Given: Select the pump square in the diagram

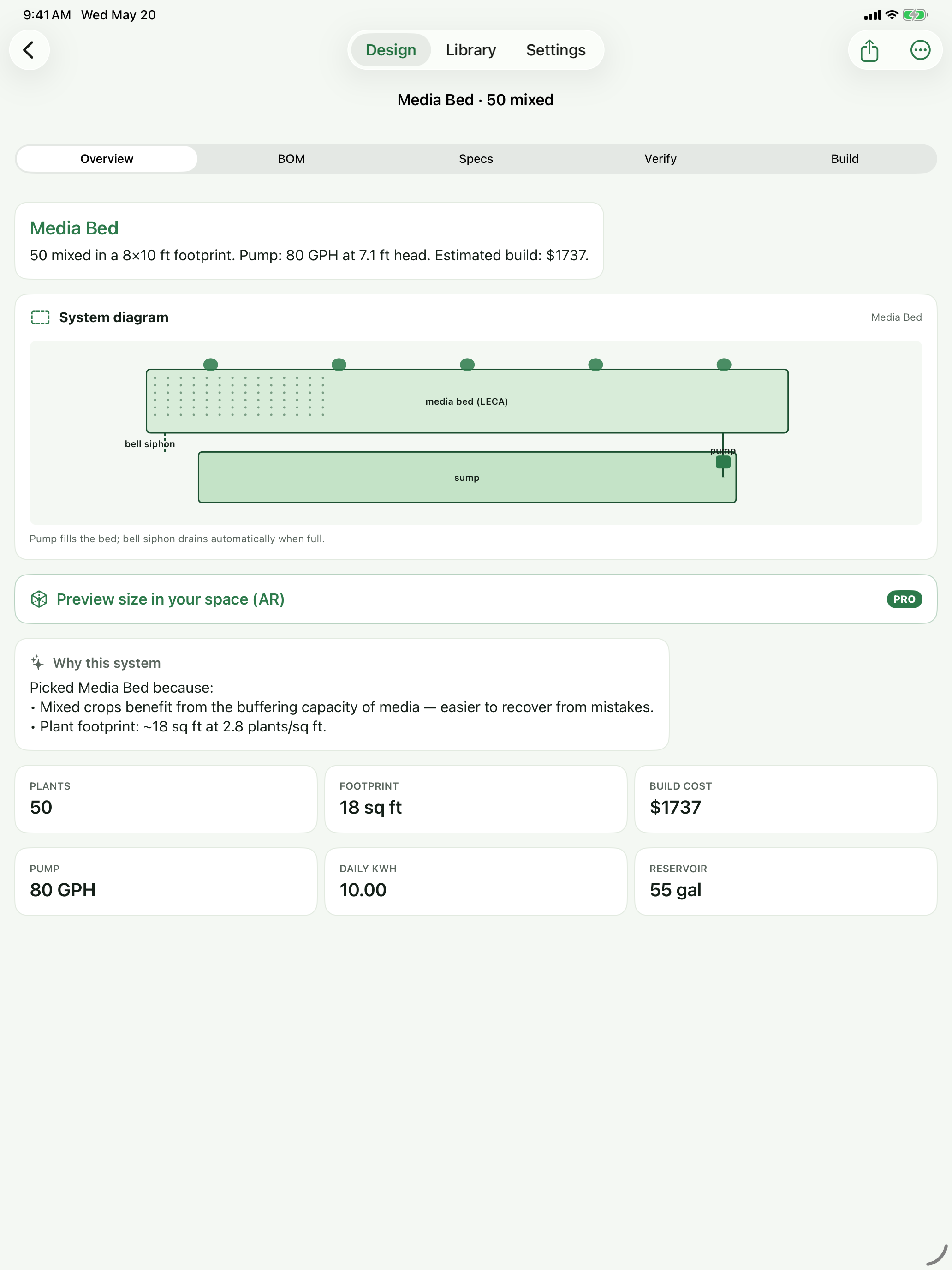Looking at the screenshot, I should coord(723,461).
